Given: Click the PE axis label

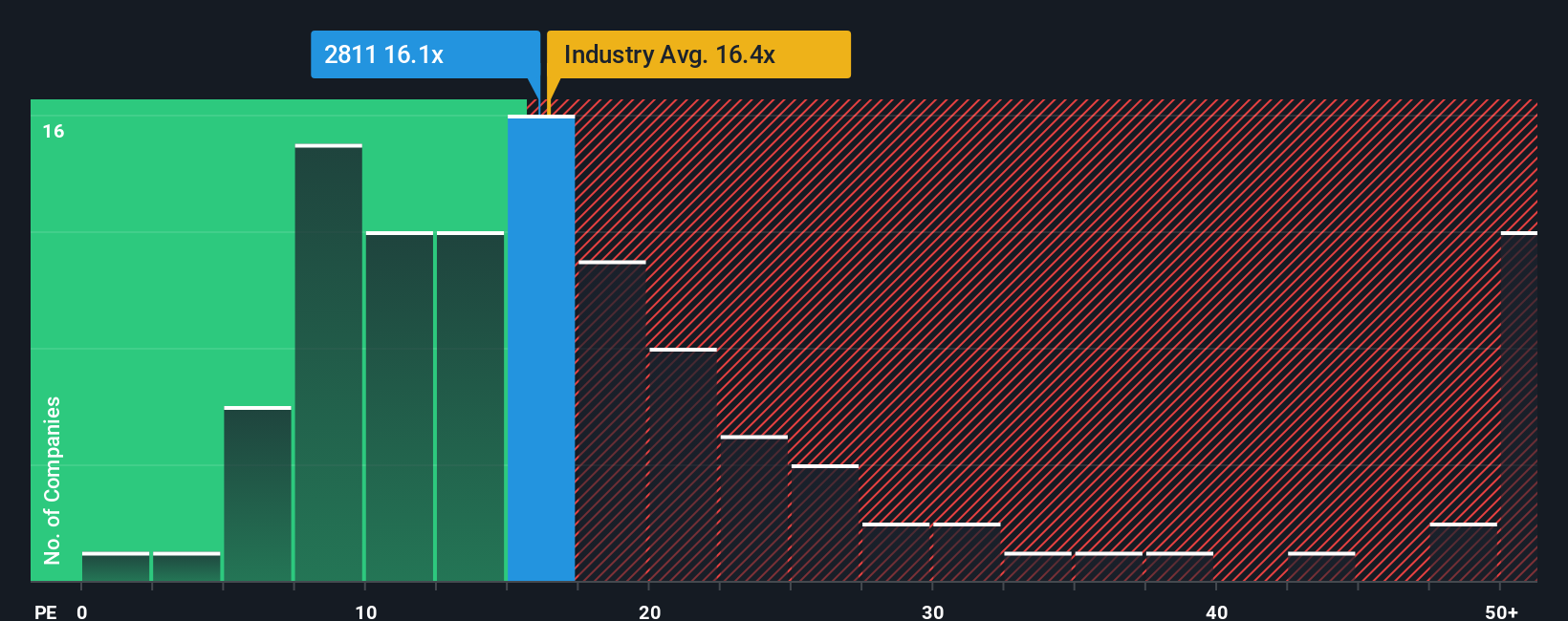Looking at the screenshot, I should tap(45, 611).
